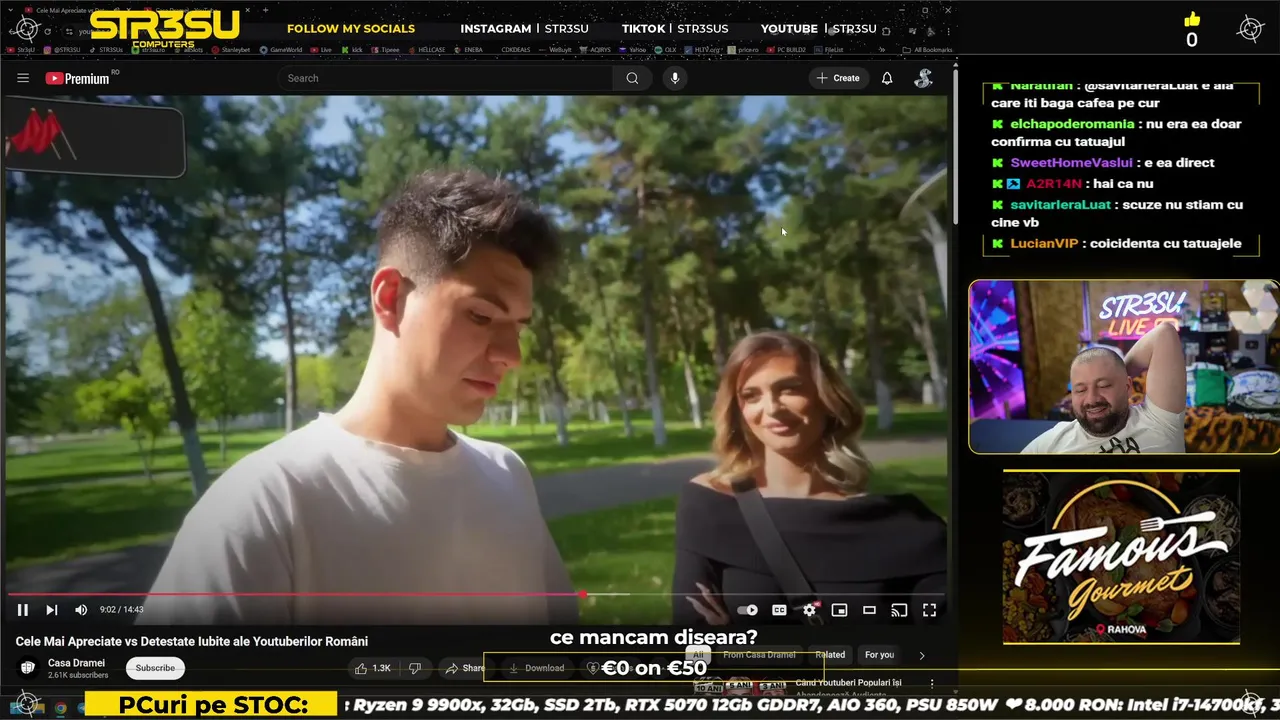Image resolution: width=1280 pixels, height=720 pixels.
Task: Reload the page in the browser
Action: pyautogui.click(x=46, y=31)
